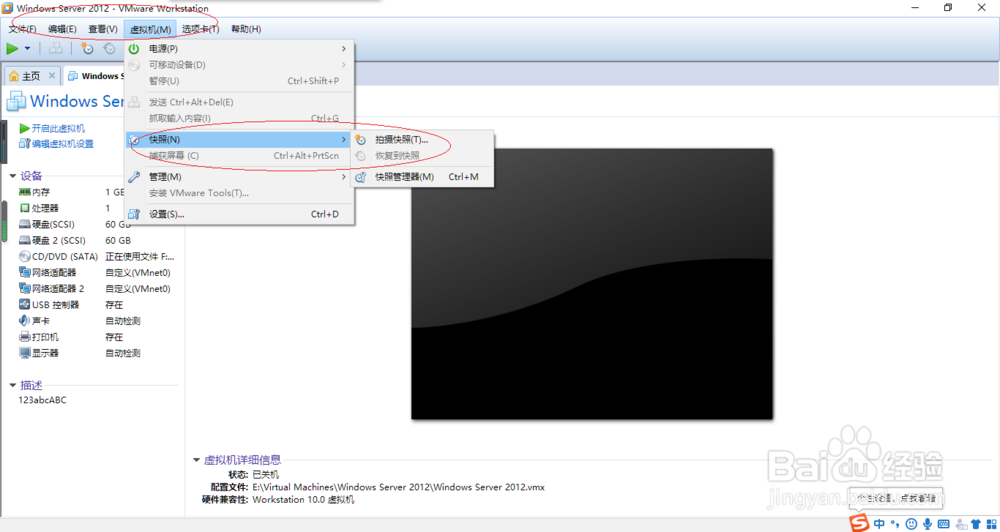1000x532 pixels.
Task: Open the 编辑(E) menu
Action: pyautogui.click(x=62, y=29)
